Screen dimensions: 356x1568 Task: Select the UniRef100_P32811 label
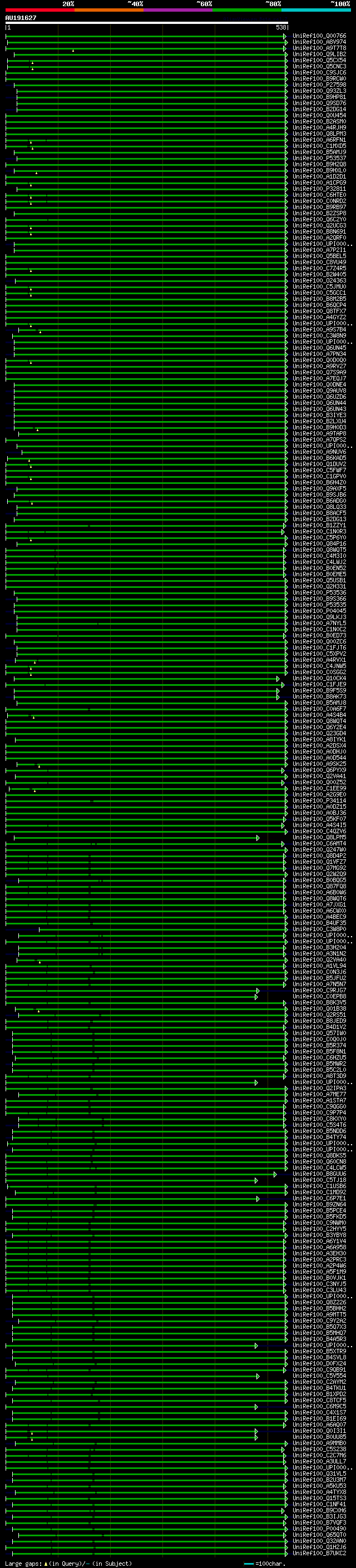coord(319,189)
